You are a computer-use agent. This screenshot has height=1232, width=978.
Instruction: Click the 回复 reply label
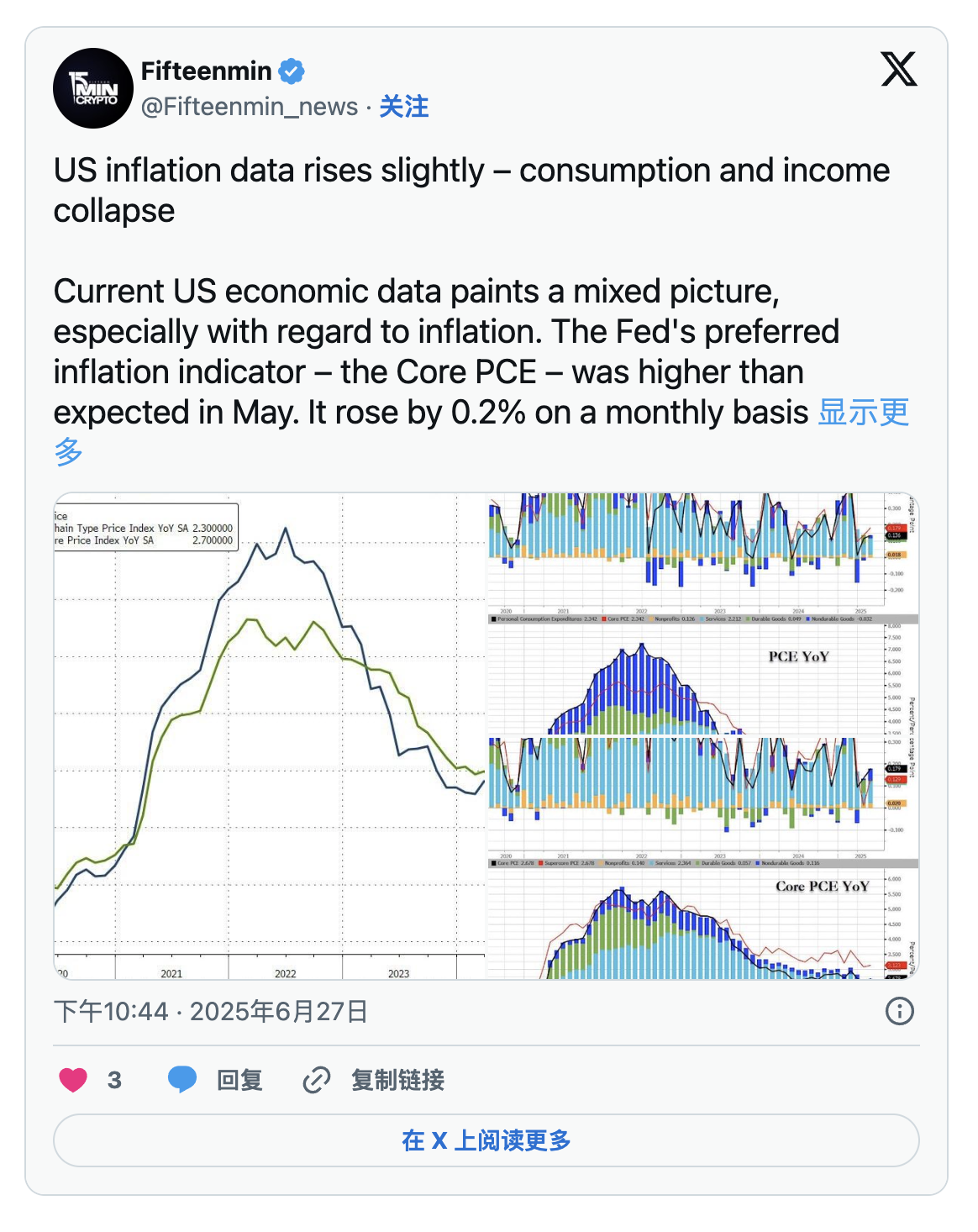[x=239, y=1080]
